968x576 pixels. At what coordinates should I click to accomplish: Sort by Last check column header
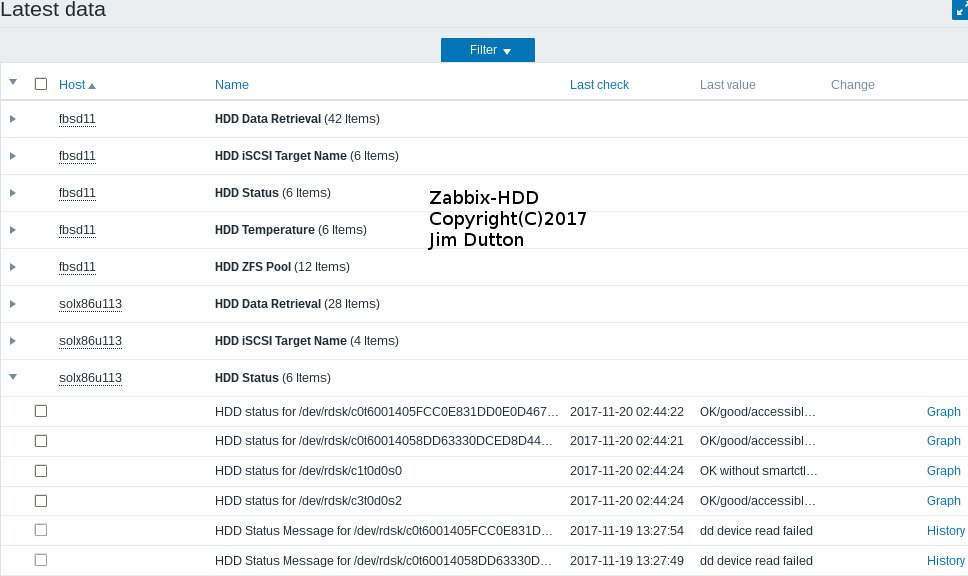click(x=599, y=85)
